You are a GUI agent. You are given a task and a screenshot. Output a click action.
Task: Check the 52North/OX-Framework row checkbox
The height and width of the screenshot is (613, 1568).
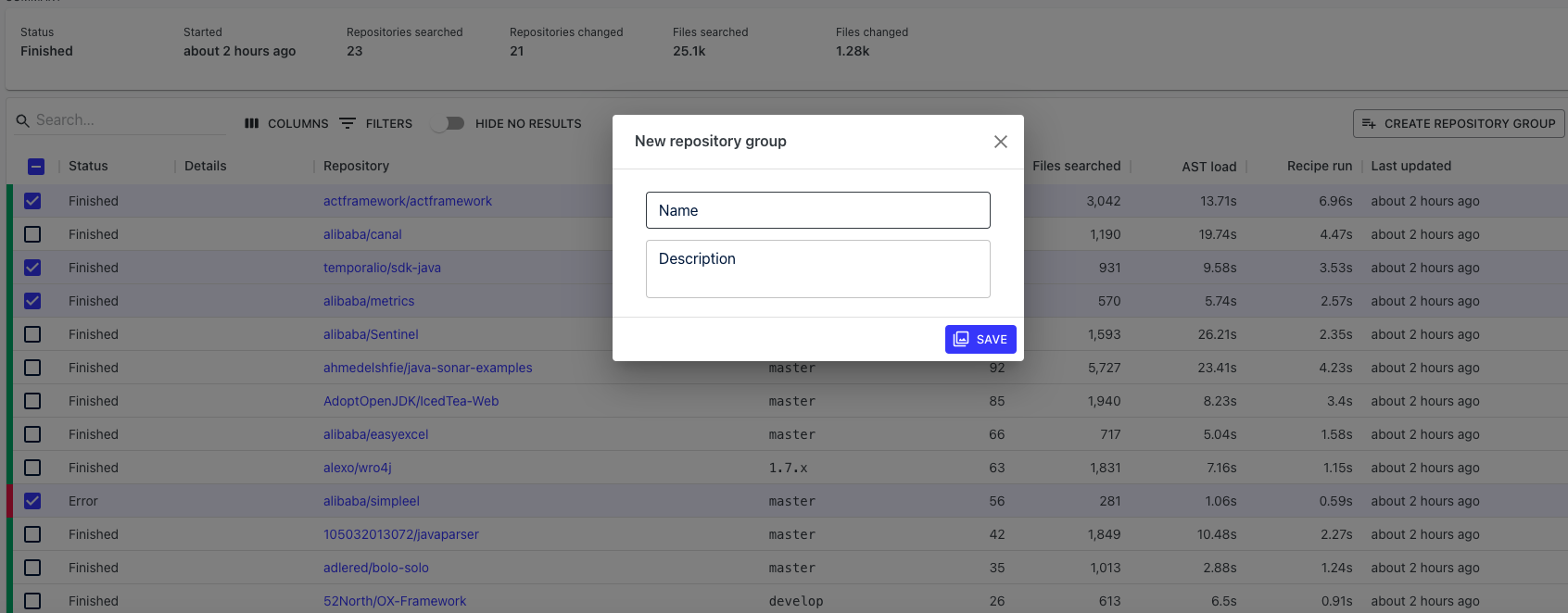click(32, 601)
